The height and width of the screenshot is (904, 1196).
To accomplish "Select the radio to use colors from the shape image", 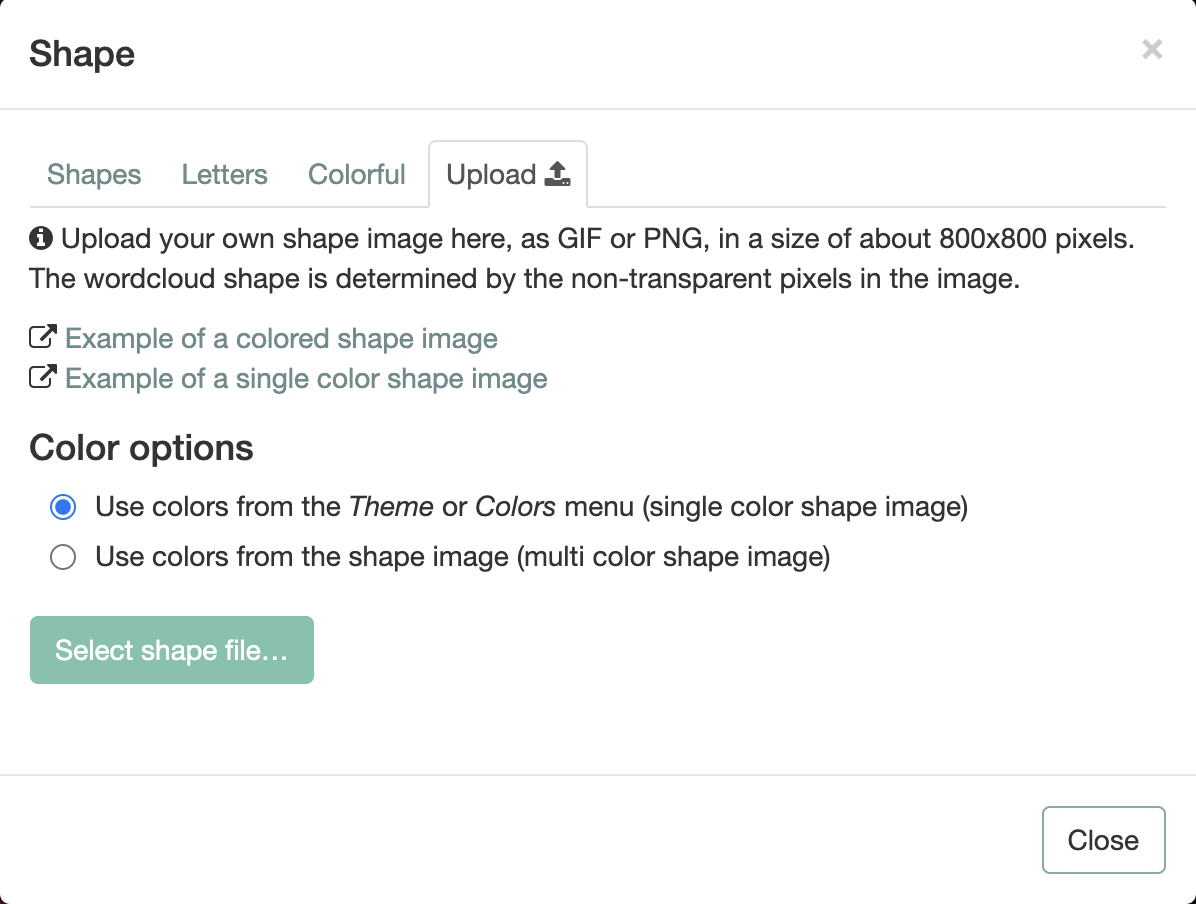I will (63, 557).
